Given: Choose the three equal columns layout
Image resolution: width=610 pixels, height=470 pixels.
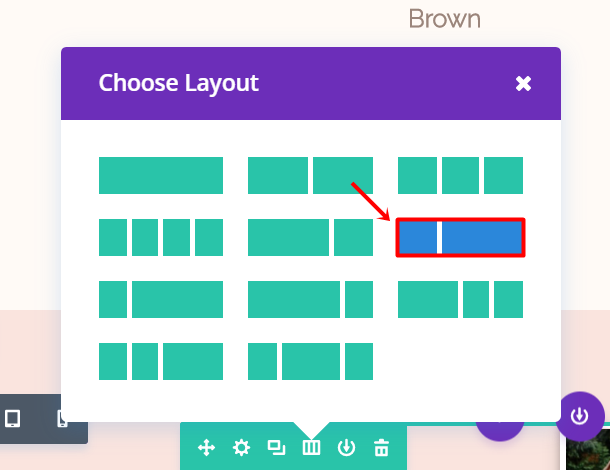Looking at the screenshot, I should pyautogui.click(x=460, y=175).
